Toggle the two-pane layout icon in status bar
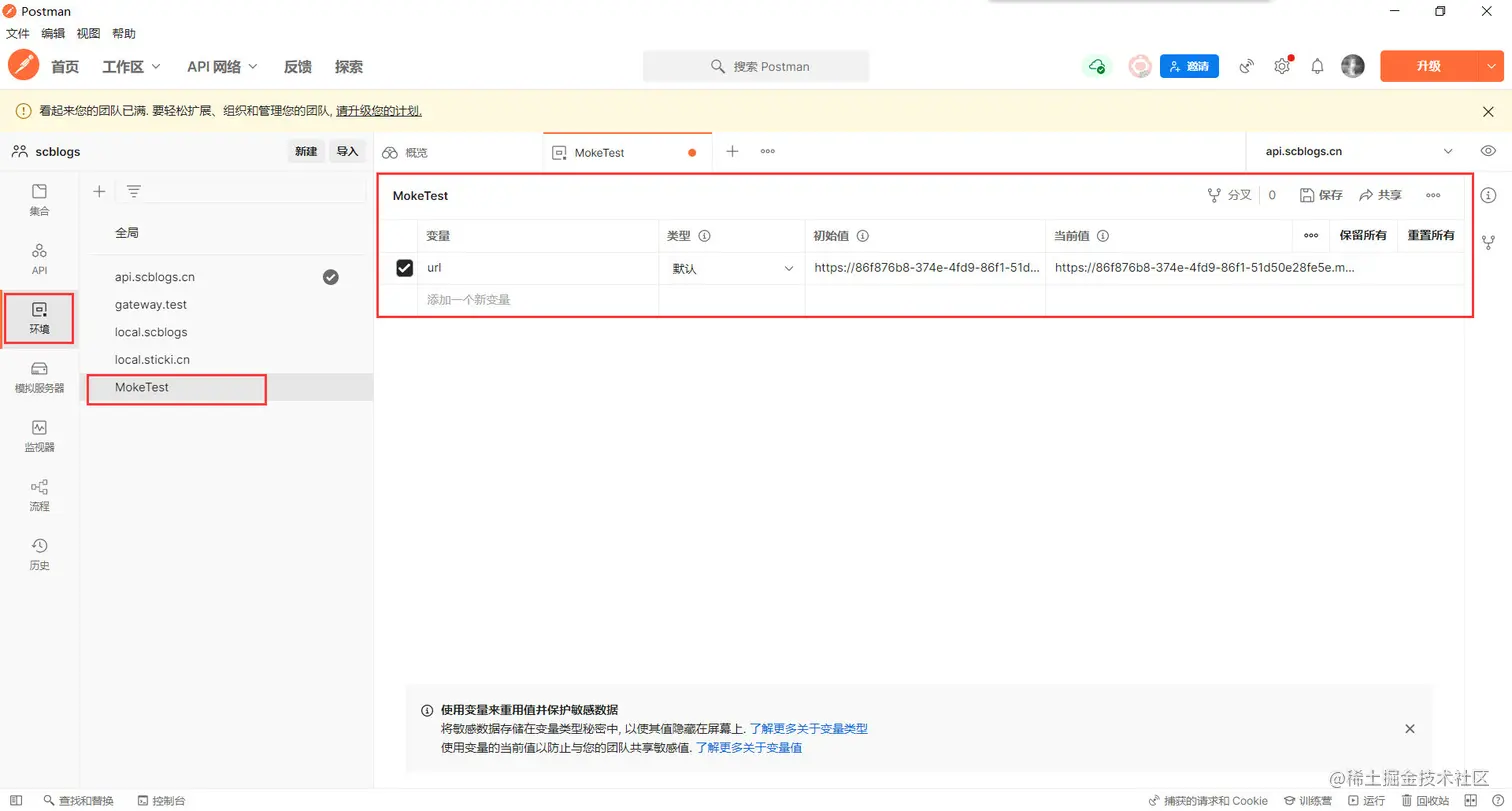Viewport: 1512px width, 811px height. [1469, 800]
